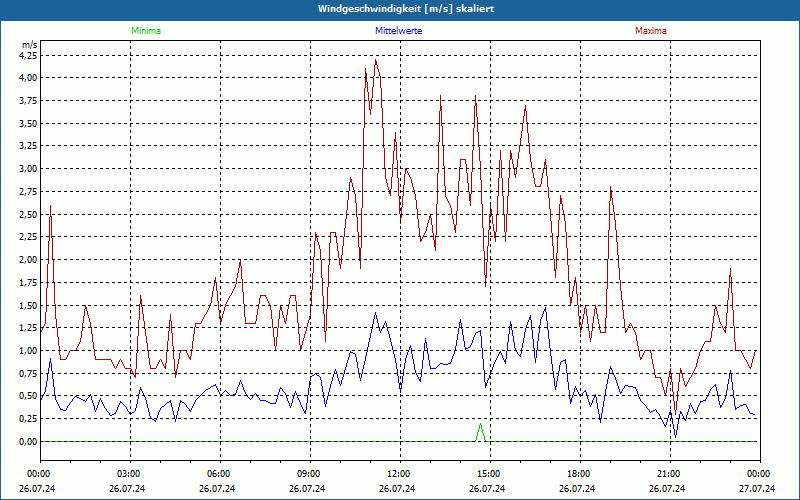Click the 2,75 y-axis value

click(28, 191)
